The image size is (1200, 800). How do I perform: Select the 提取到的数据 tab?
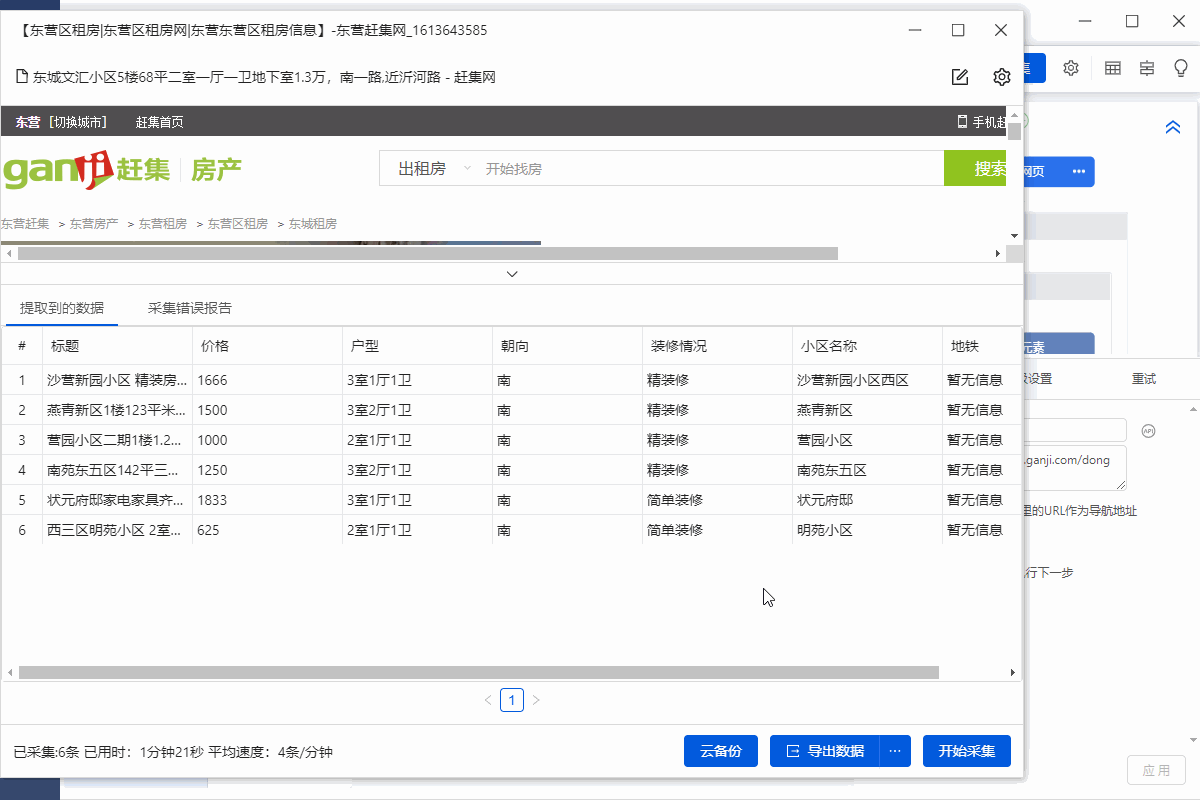(x=62, y=308)
